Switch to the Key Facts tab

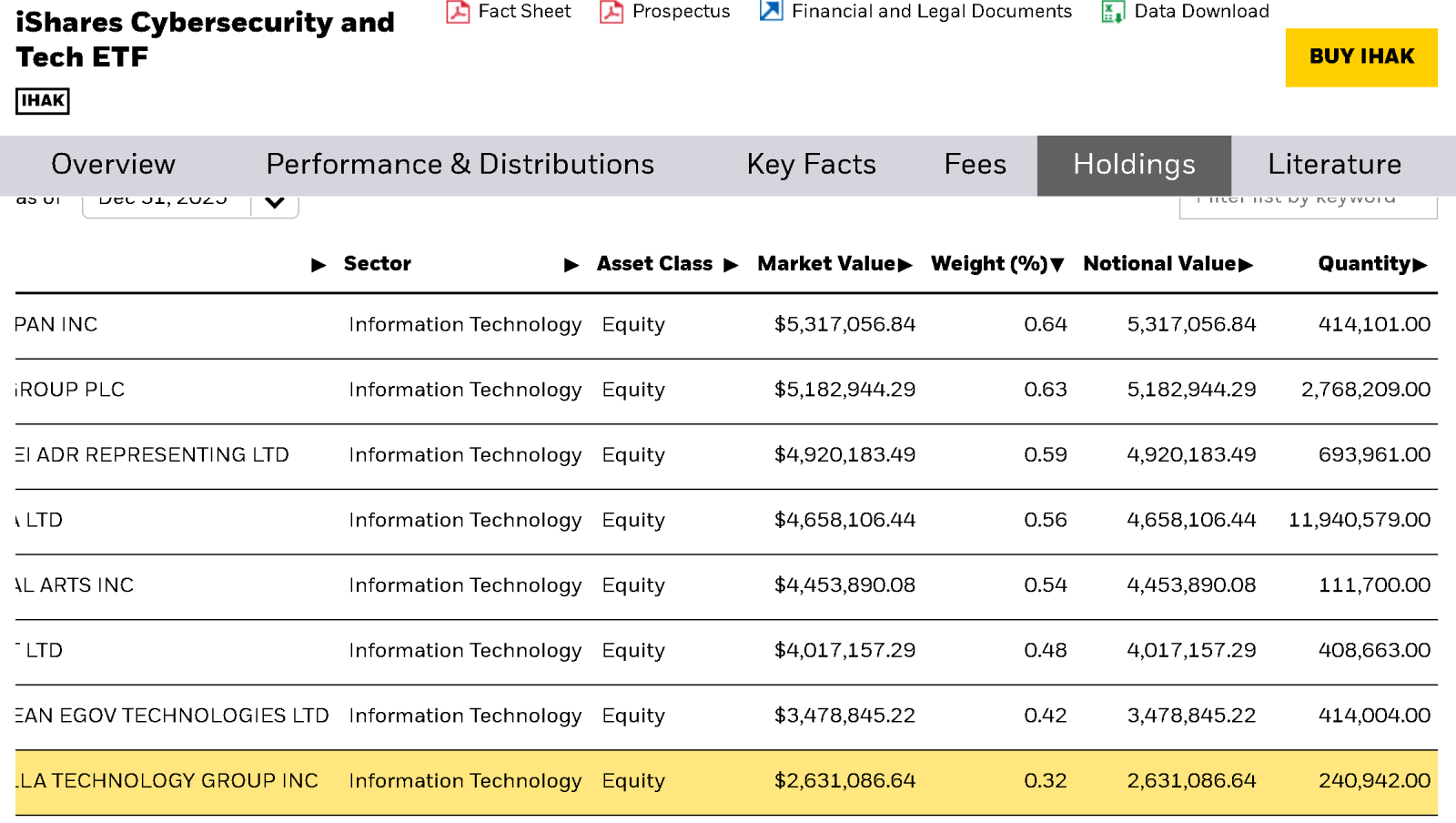click(811, 165)
